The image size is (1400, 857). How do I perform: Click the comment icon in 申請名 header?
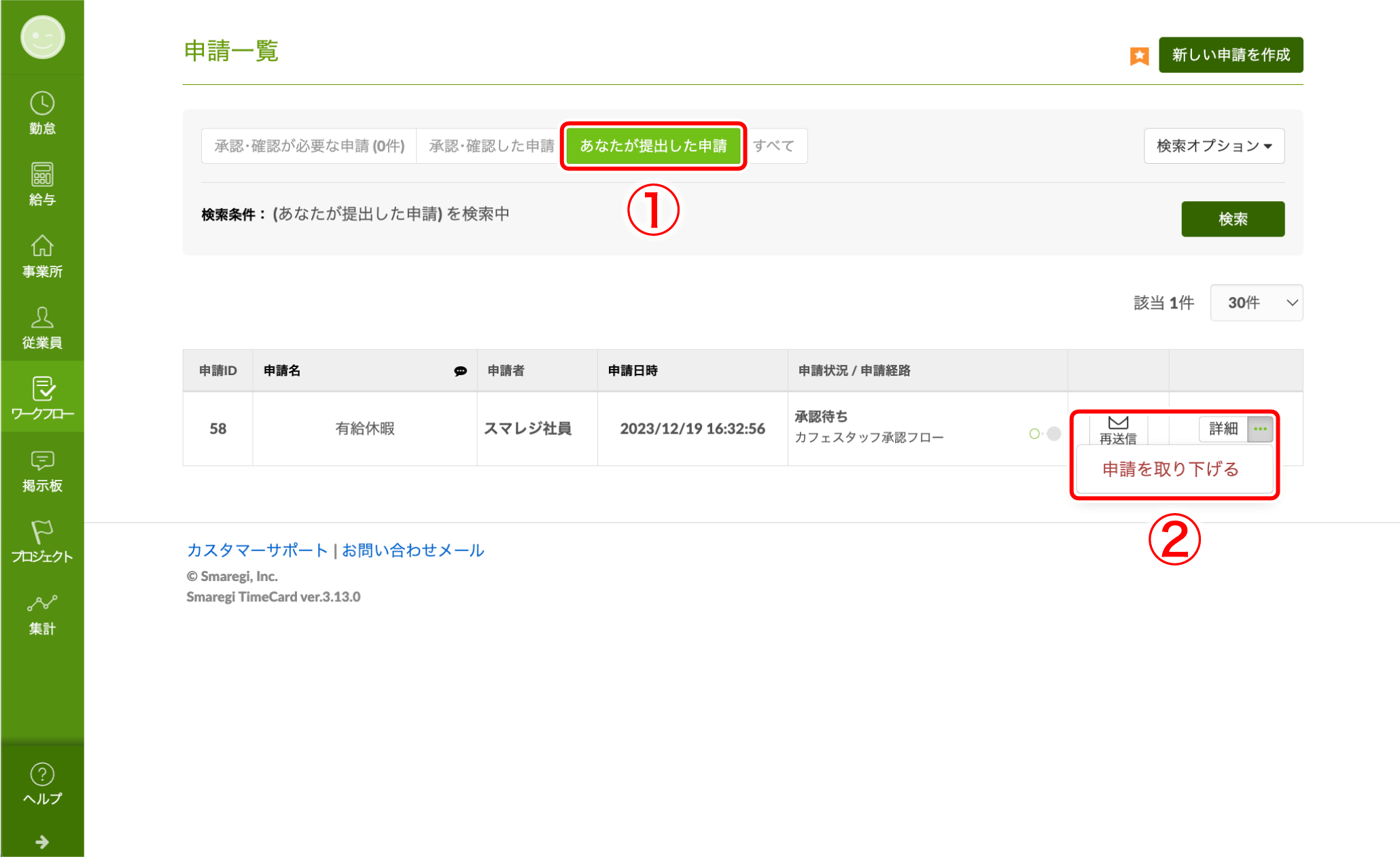tap(460, 371)
